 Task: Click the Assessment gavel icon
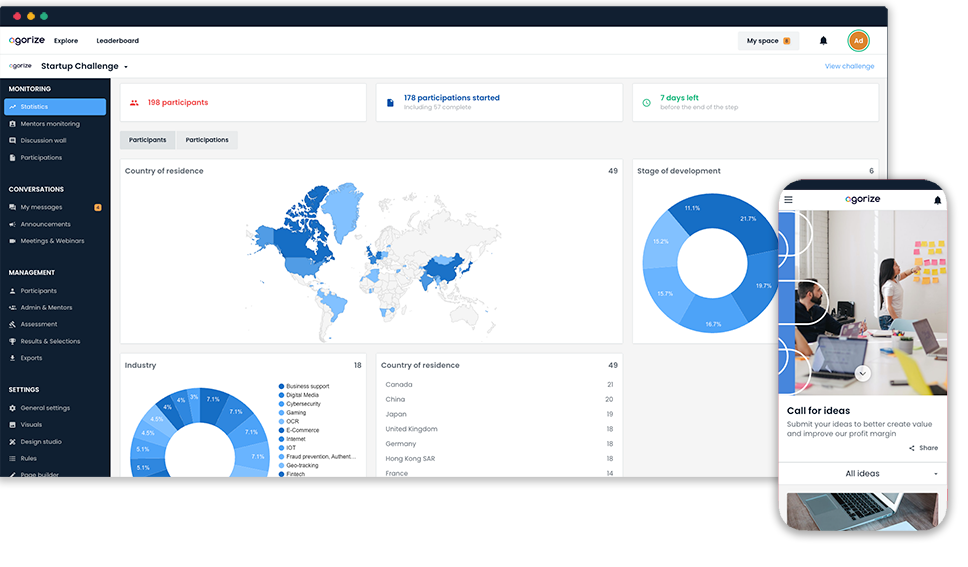(12, 324)
